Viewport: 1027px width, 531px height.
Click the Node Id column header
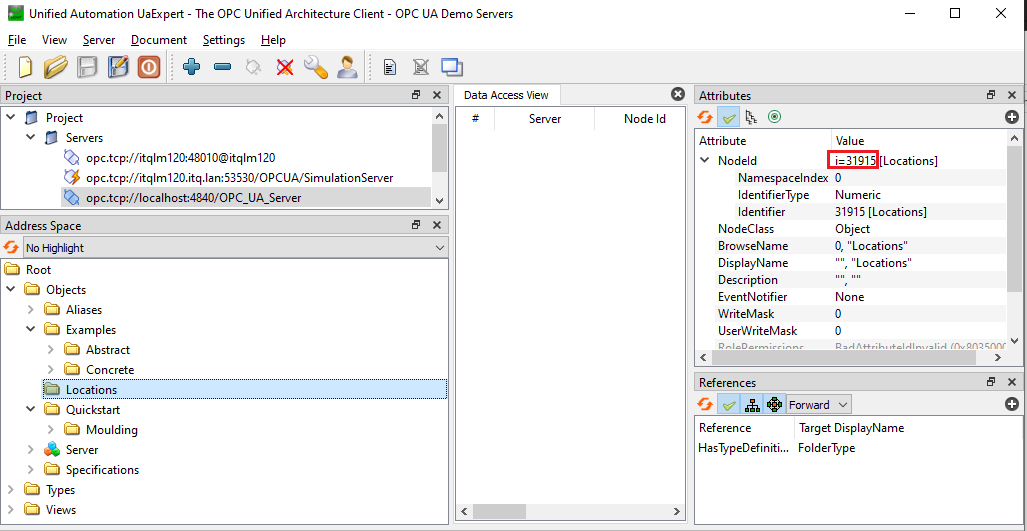pyautogui.click(x=644, y=119)
